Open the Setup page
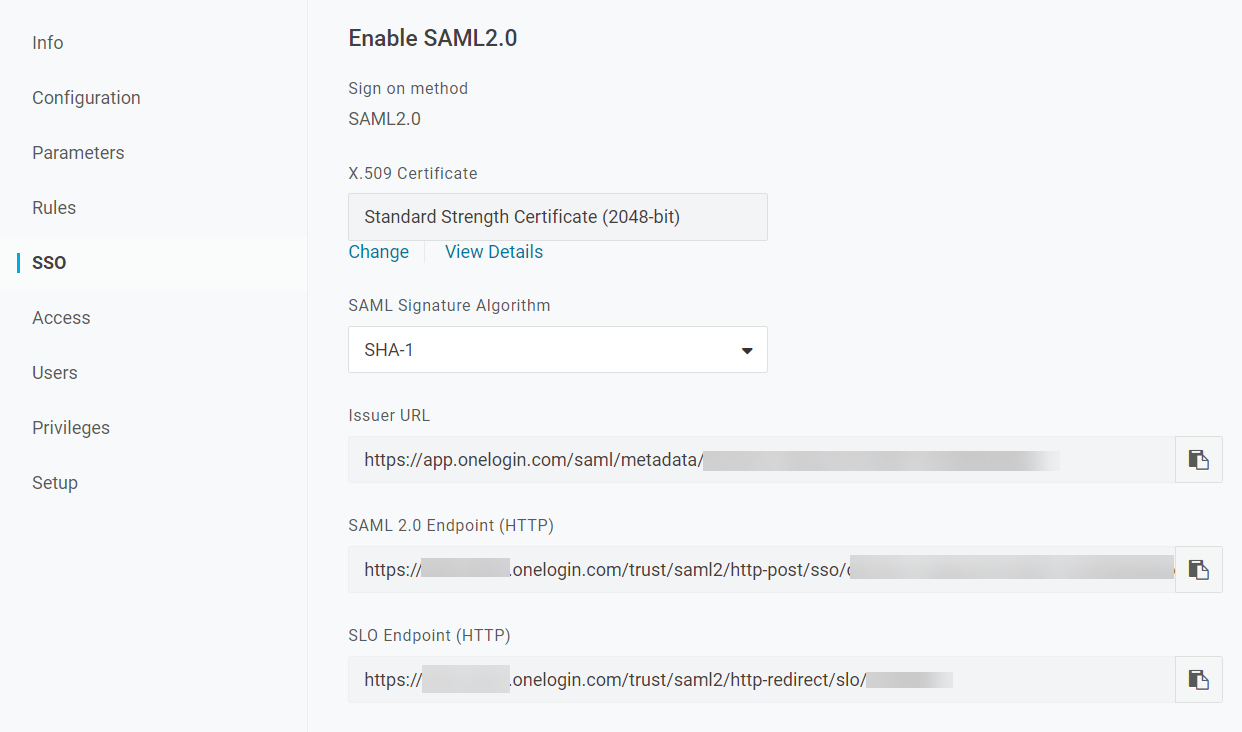1242x732 pixels. pyautogui.click(x=55, y=482)
